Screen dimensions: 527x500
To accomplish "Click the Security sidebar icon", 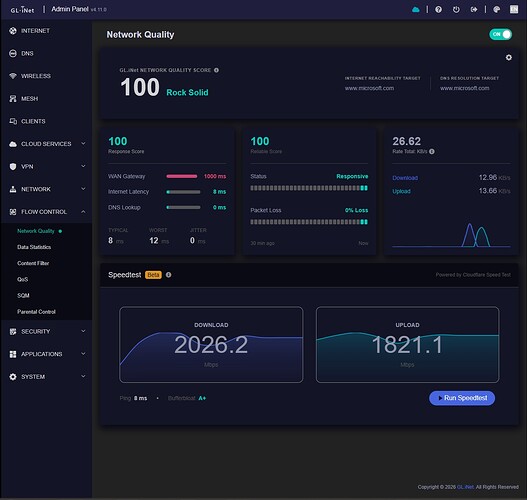I will tap(13, 332).
